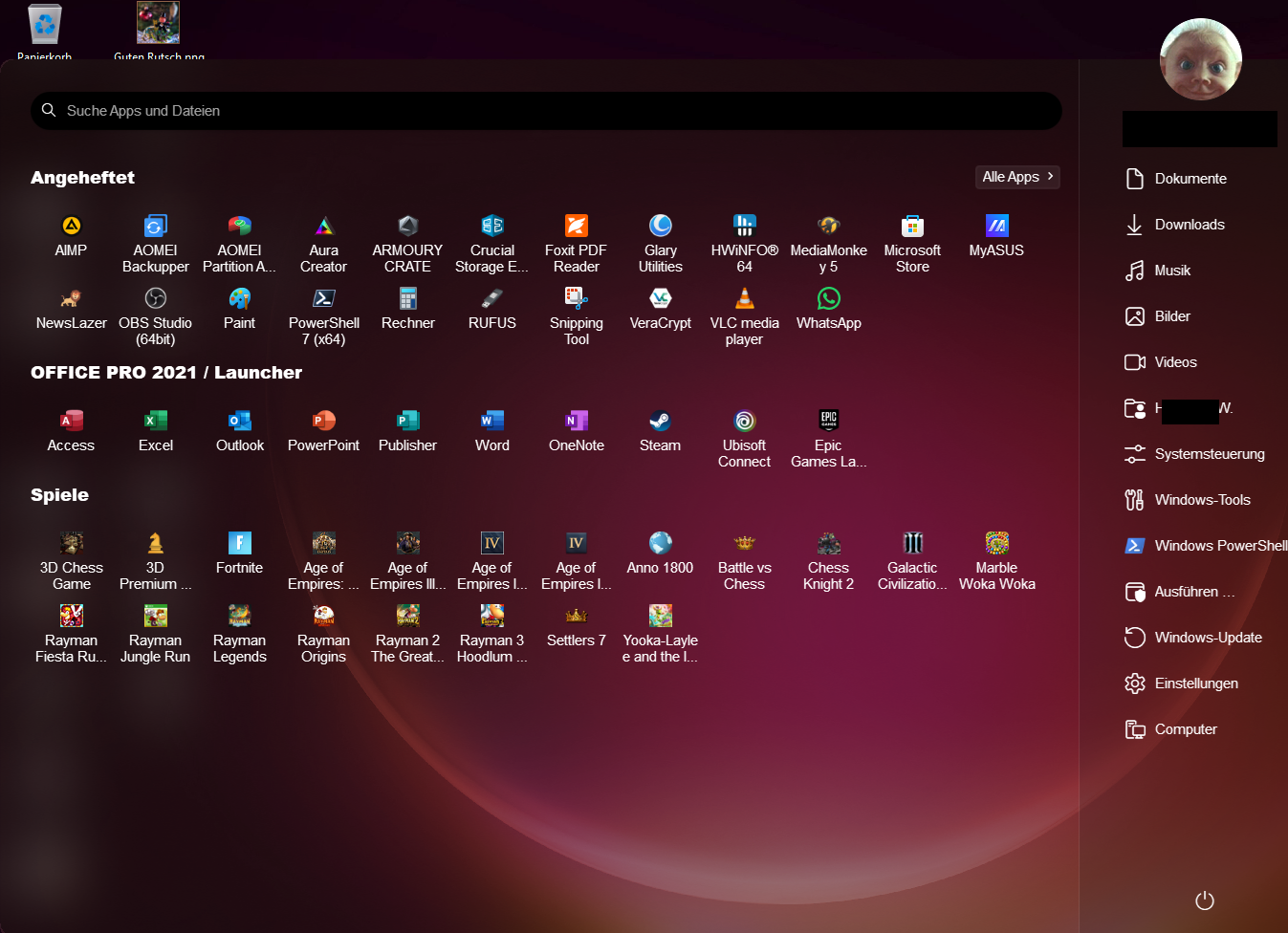Image resolution: width=1288 pixels, height=933 pixels.
Task: Click the power button
Action: (x=1205, y=900)
